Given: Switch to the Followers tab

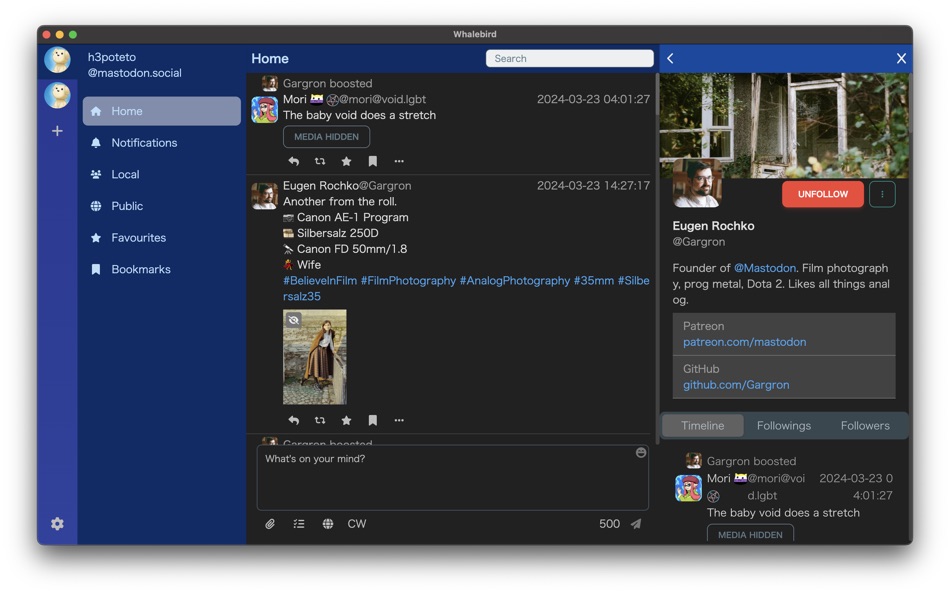Looking at the screenshot, I should click(865, 425).
